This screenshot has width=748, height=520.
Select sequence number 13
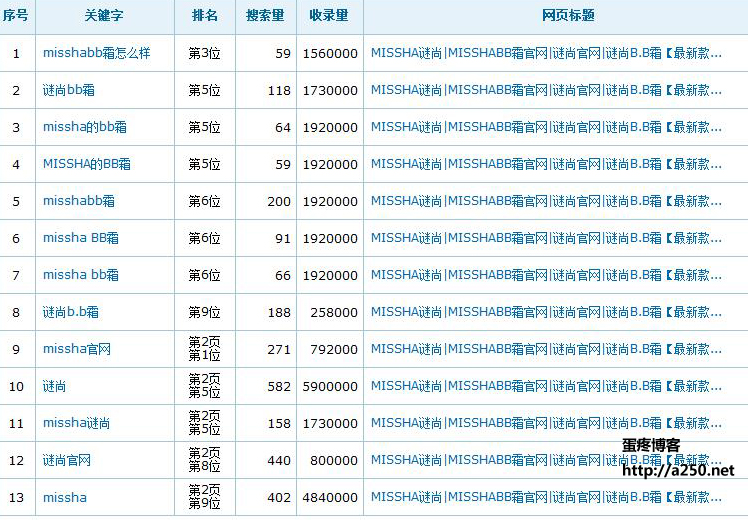pyautogui.click(x=16, y=498)
